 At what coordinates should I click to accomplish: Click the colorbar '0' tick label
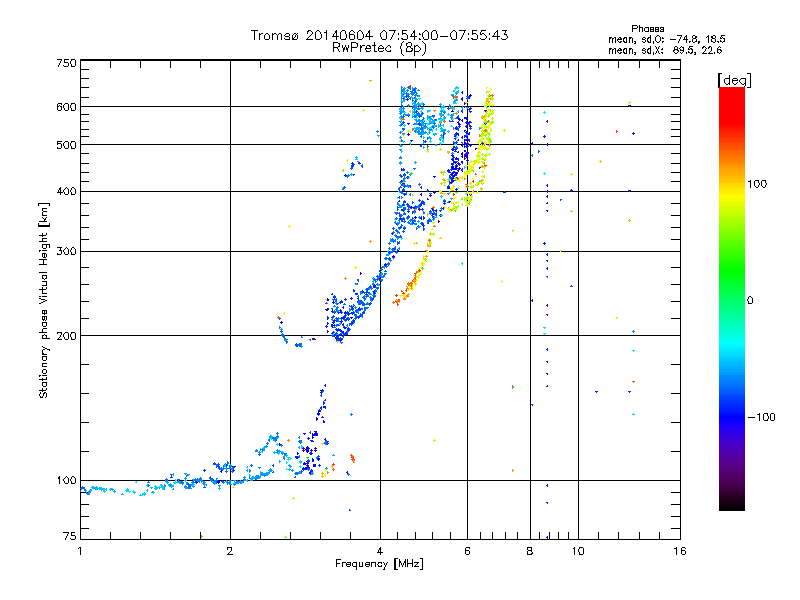tap(750, 301)
